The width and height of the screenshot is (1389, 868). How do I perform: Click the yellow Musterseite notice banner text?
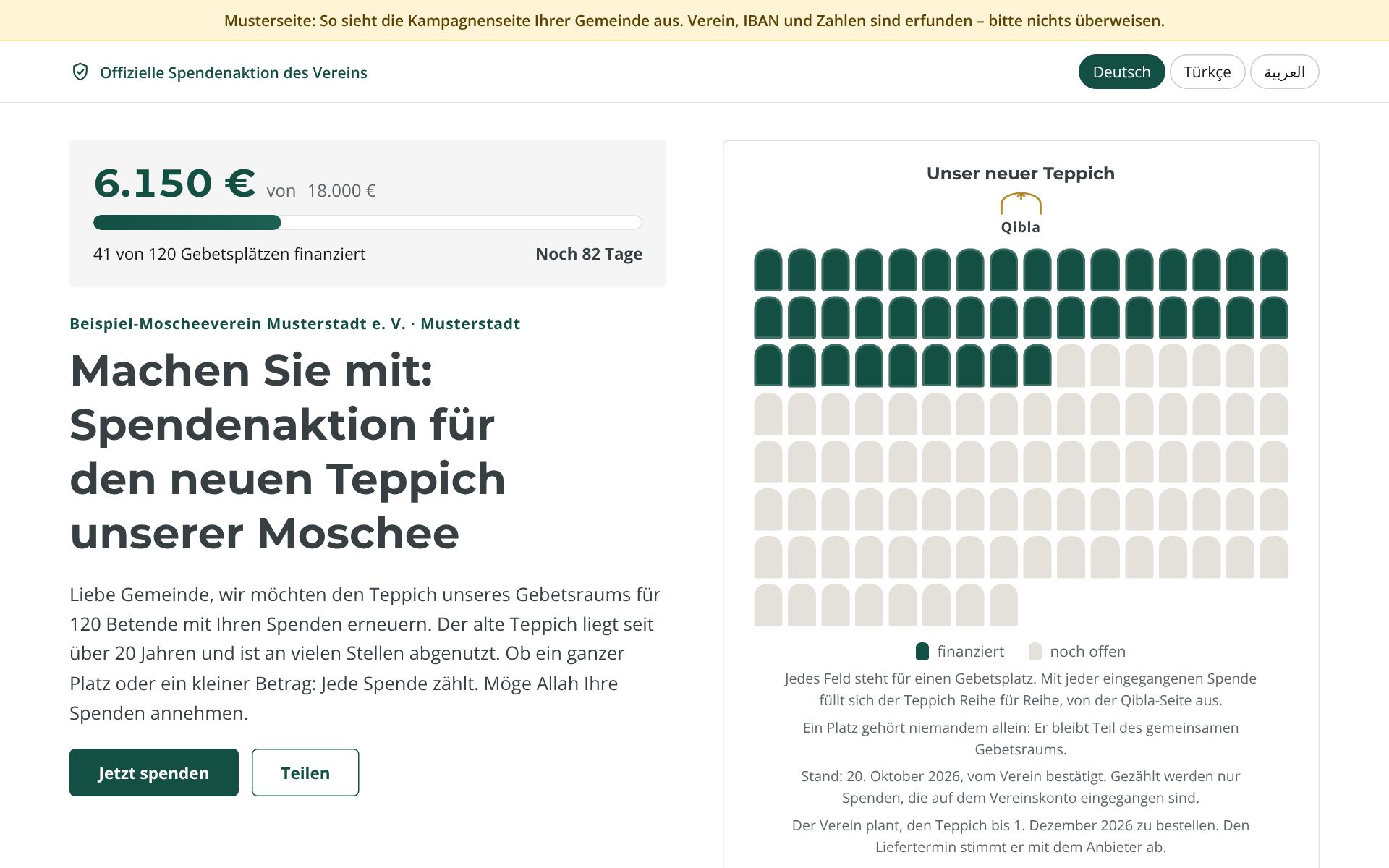coord(694,20)
